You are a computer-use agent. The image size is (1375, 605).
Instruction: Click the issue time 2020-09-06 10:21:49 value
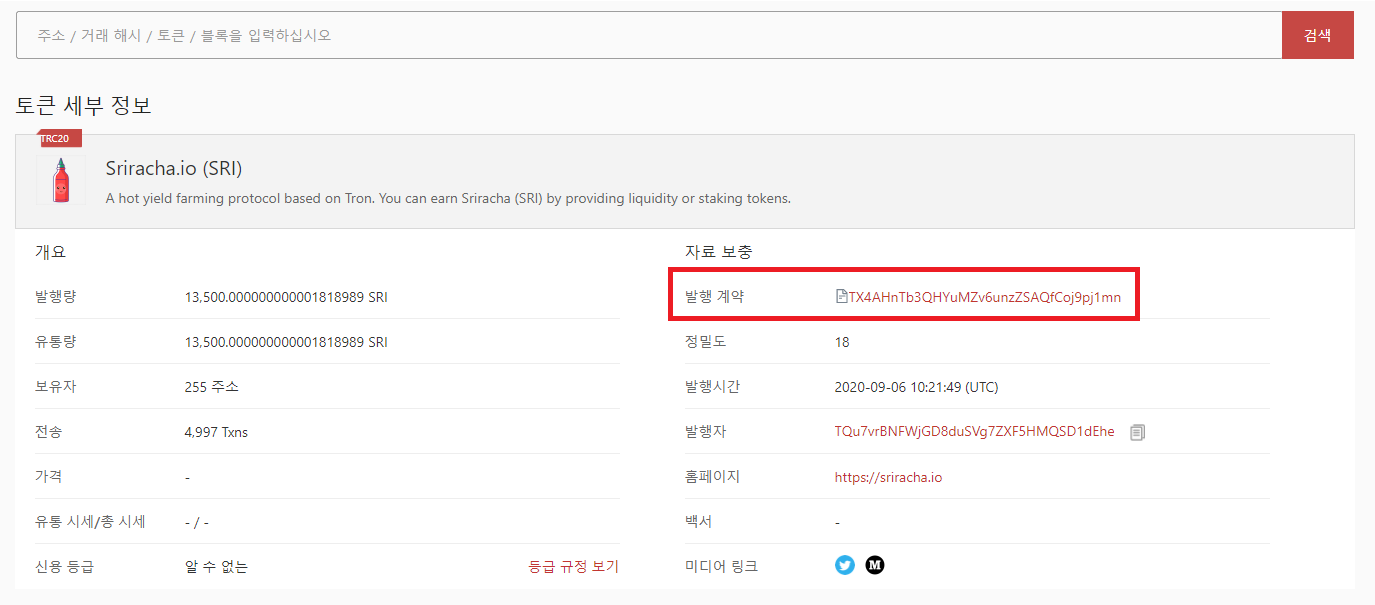[x=916, y=387]
